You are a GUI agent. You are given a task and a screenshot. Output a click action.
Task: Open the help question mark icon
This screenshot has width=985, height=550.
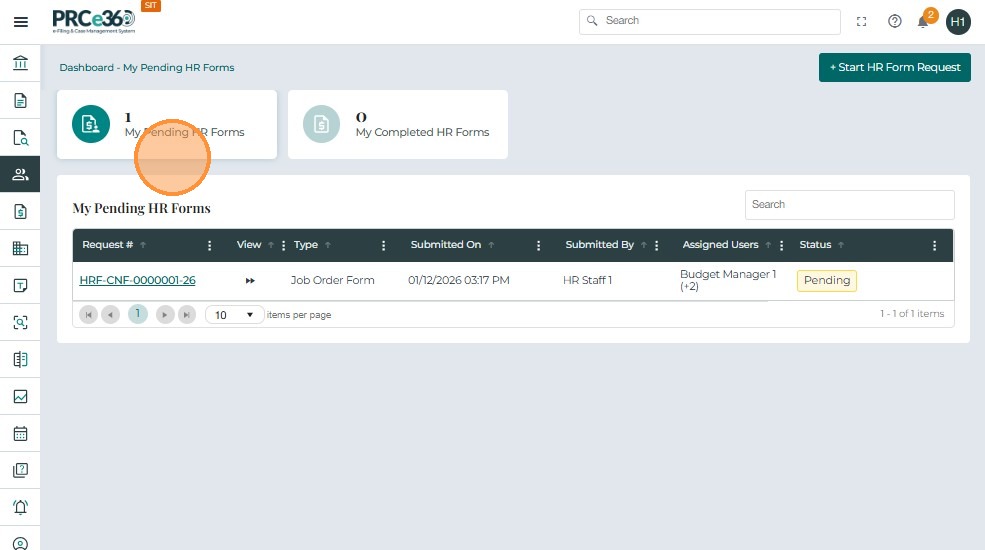tap(895, 22)
